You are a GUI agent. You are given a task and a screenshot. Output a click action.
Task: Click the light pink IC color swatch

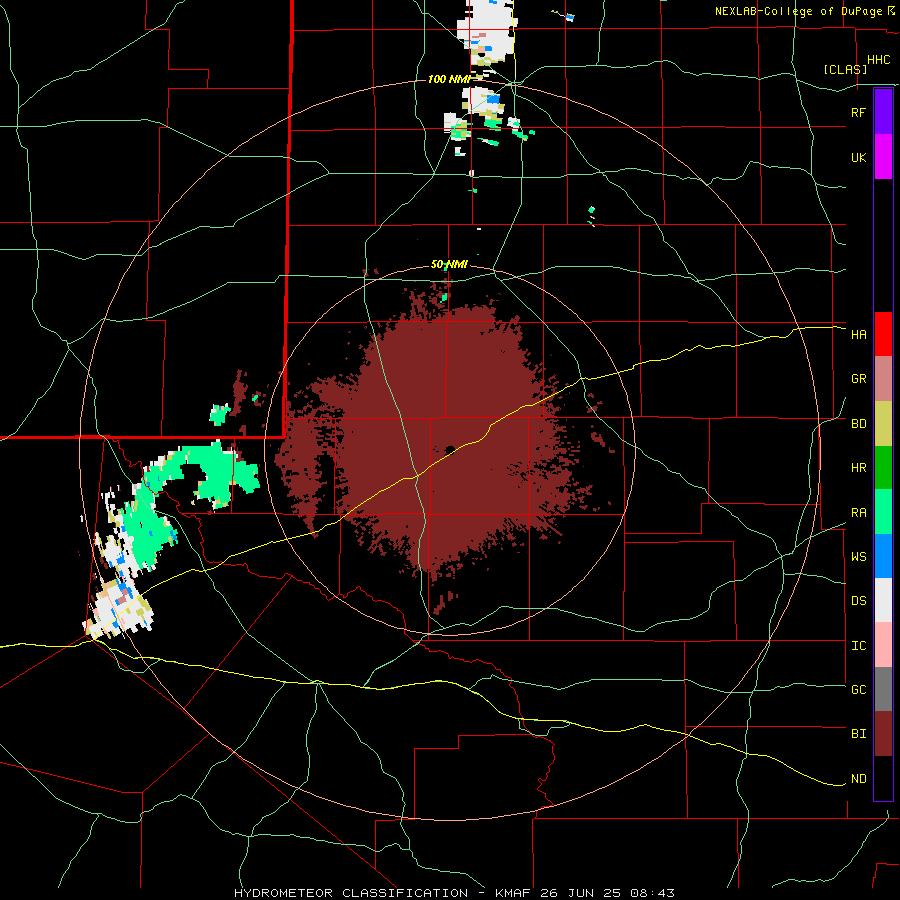pyautogui.click(x=883, y=645)
